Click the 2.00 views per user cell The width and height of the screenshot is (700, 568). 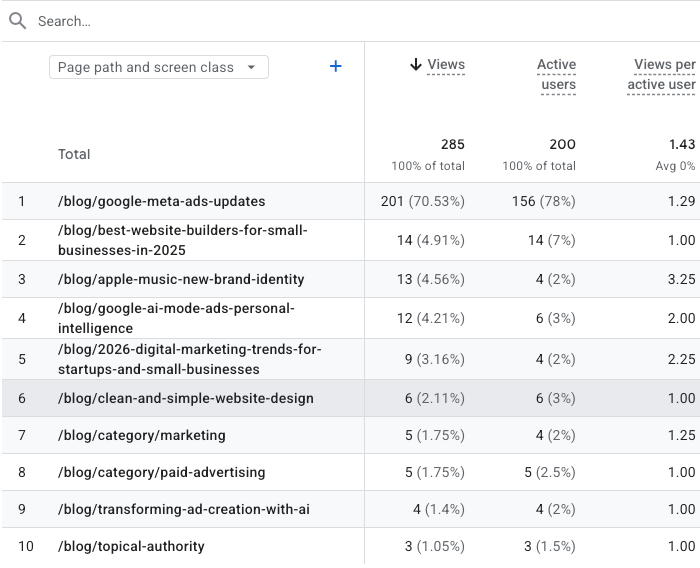click(x=682, y=318)
